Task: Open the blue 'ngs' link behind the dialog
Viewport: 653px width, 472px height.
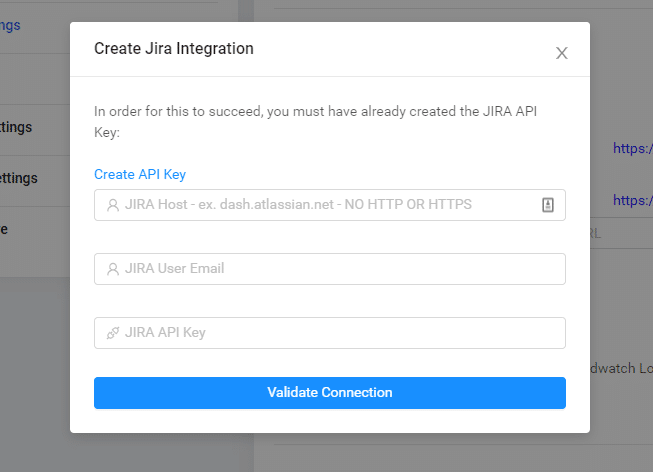Action: pyautogui.click(x=10, y=25)
